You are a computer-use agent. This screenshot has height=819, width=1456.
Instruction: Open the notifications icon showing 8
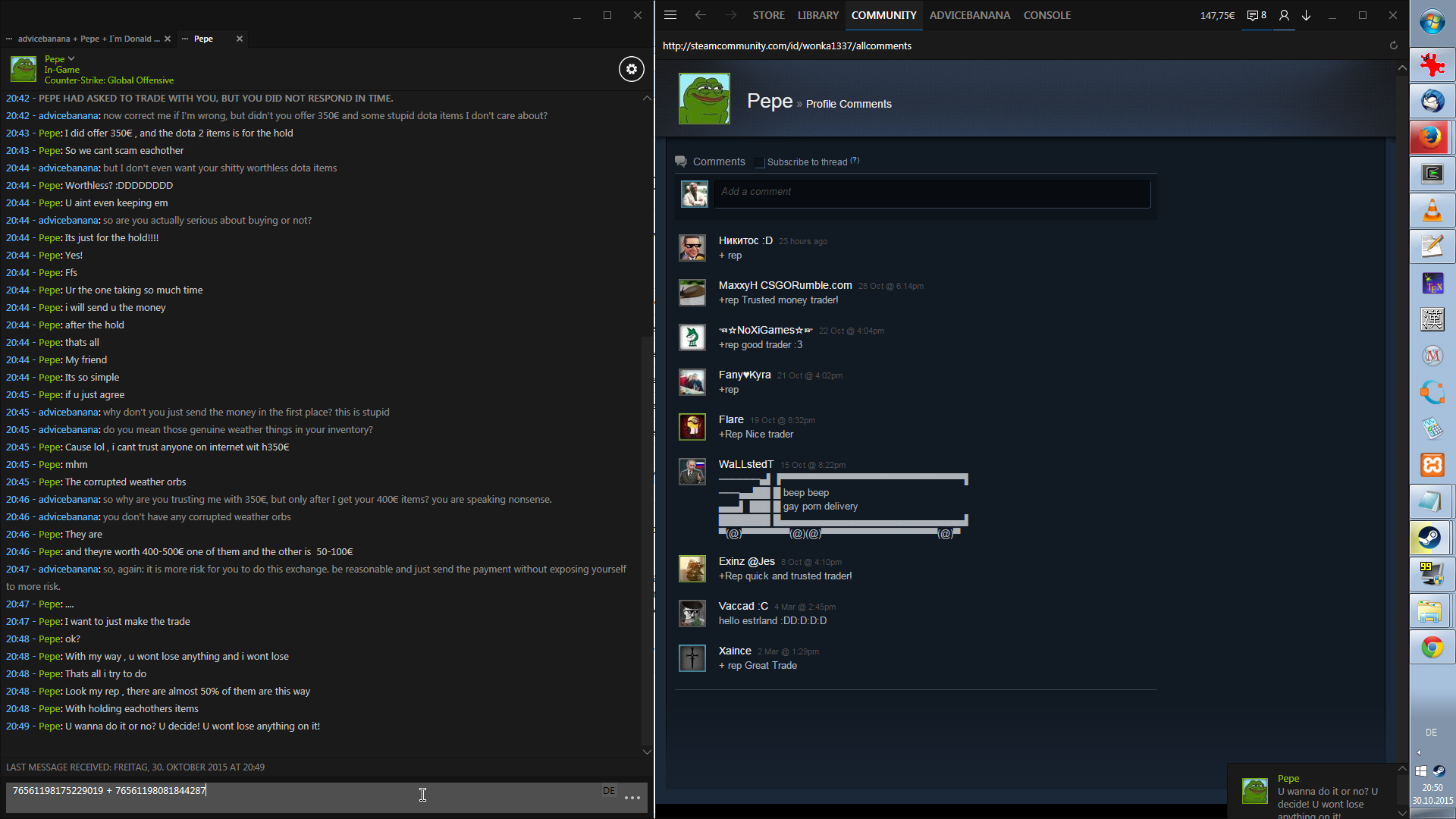1257,15
